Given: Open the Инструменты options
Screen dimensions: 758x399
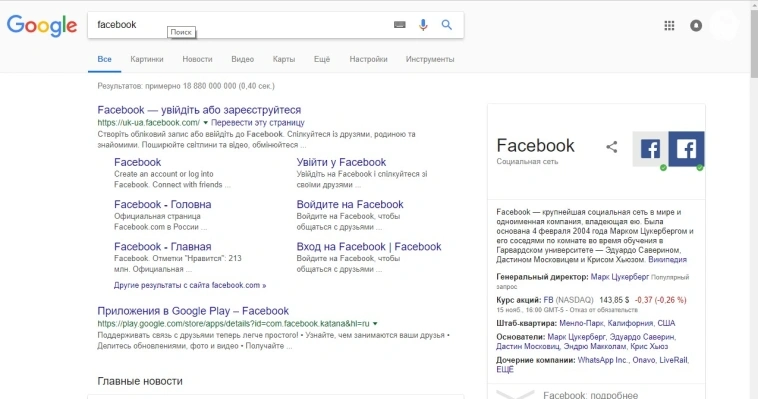Looking at the screenshot, I should click(x=430, y=59).
